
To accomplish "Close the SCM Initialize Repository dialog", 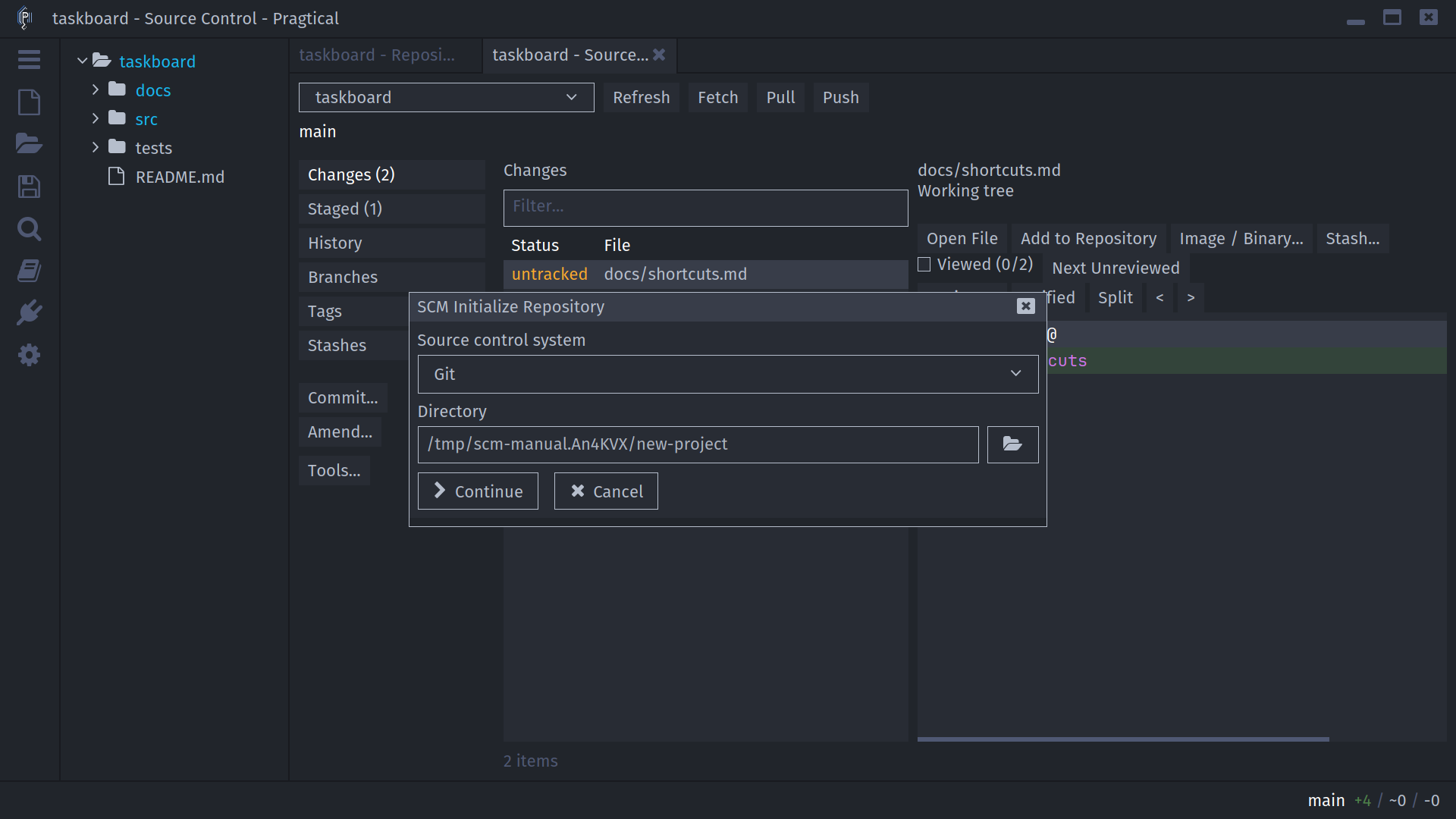I will pos(1025,306).
